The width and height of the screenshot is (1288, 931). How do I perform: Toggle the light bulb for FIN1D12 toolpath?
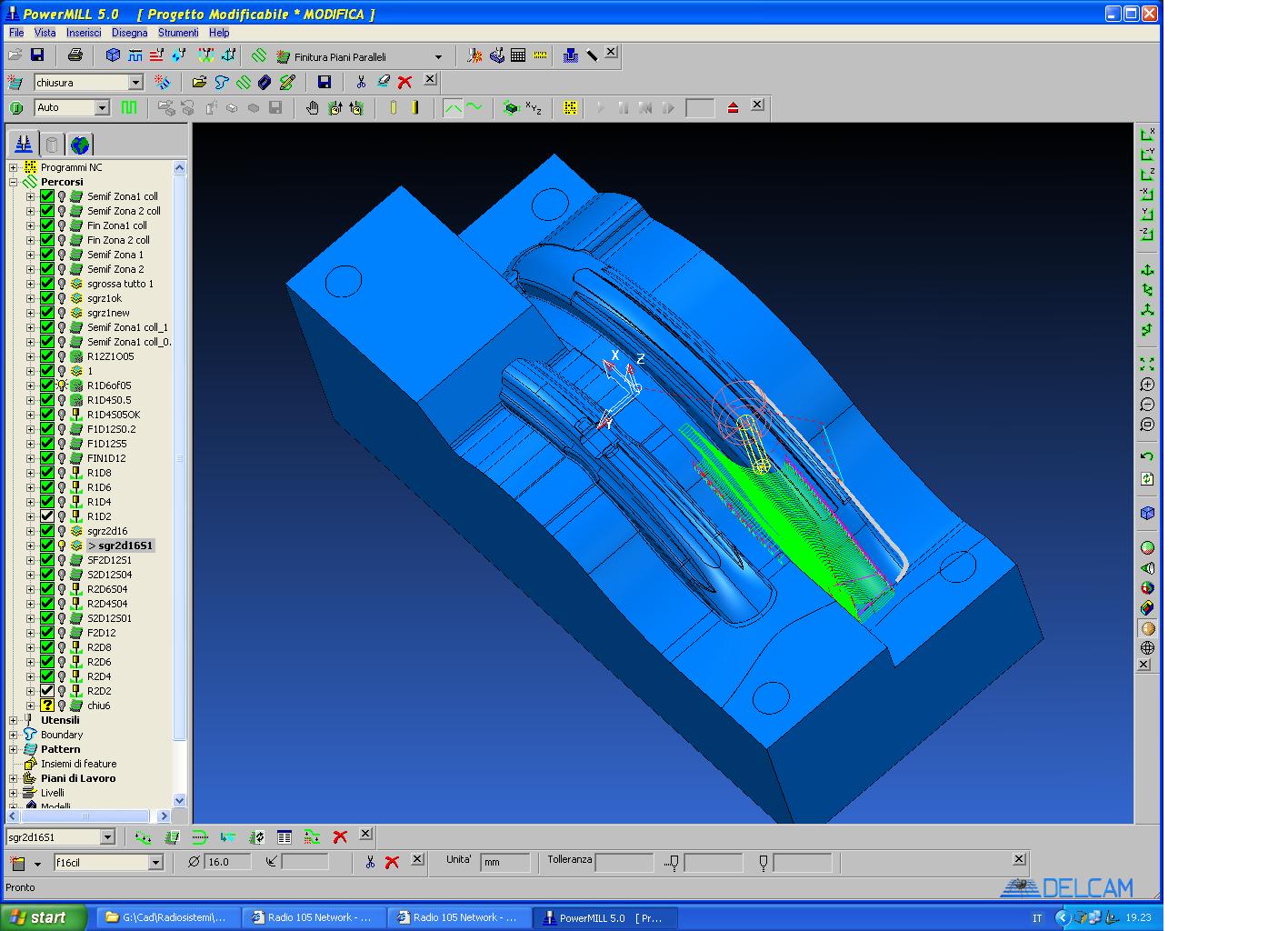[x=62, y=458]
